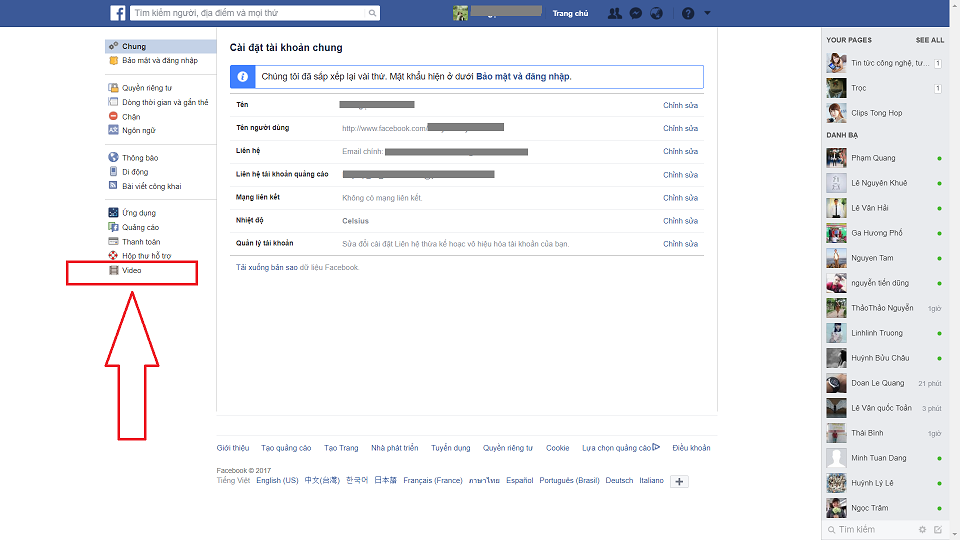Click the profile avatar in the top bar
The width and height of the screenshot is (960, 540).
460,13
